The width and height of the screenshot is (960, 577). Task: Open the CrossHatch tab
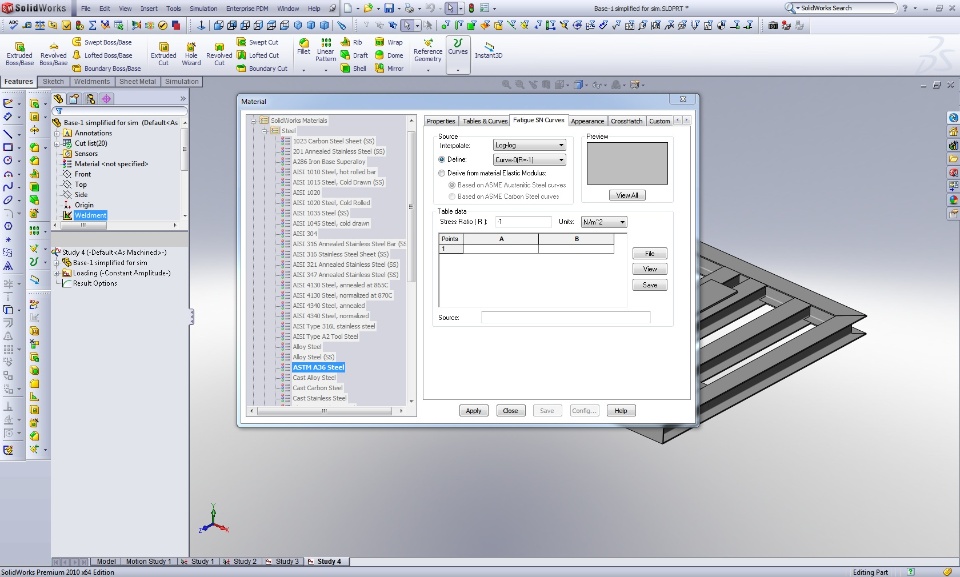[626, 121]
